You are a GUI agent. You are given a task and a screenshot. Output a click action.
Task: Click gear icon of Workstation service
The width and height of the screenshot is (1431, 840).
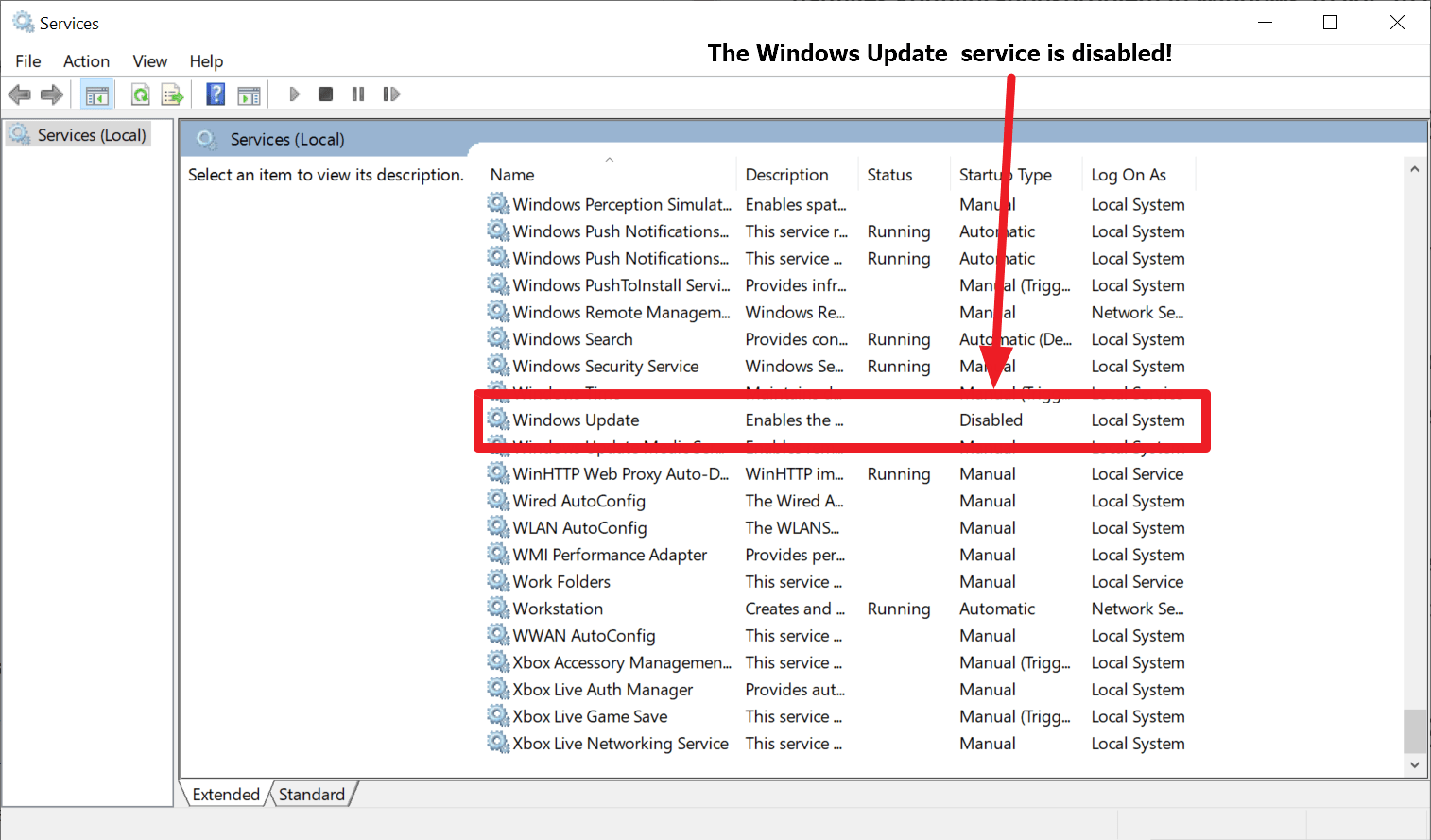pyautogui.click(x=498, y=608)
